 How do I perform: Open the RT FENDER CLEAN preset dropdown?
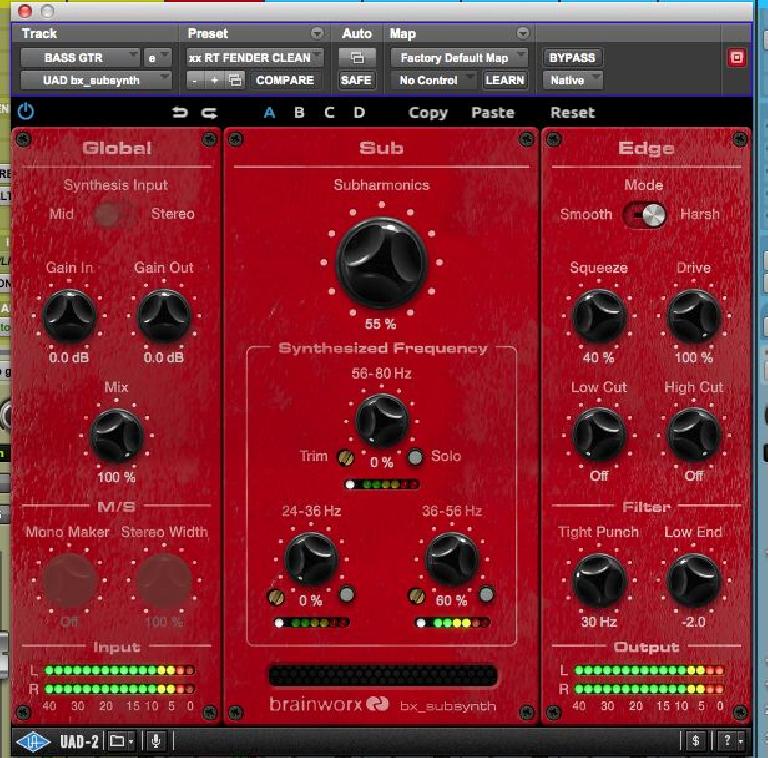click(255, 58)
